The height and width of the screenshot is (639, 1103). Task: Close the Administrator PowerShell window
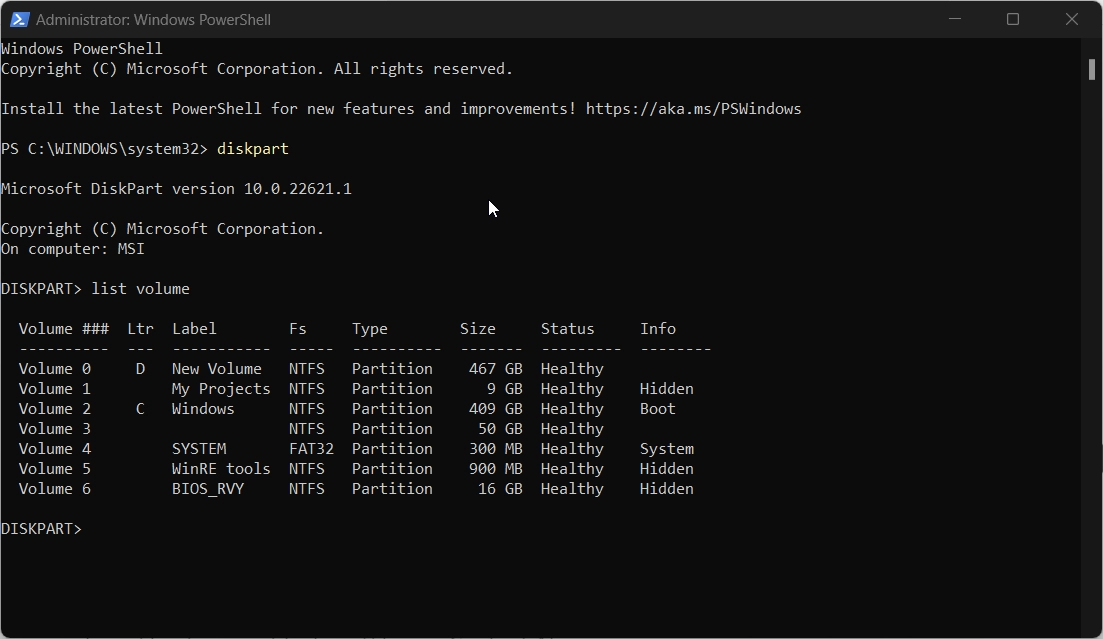coord(1071,19)
